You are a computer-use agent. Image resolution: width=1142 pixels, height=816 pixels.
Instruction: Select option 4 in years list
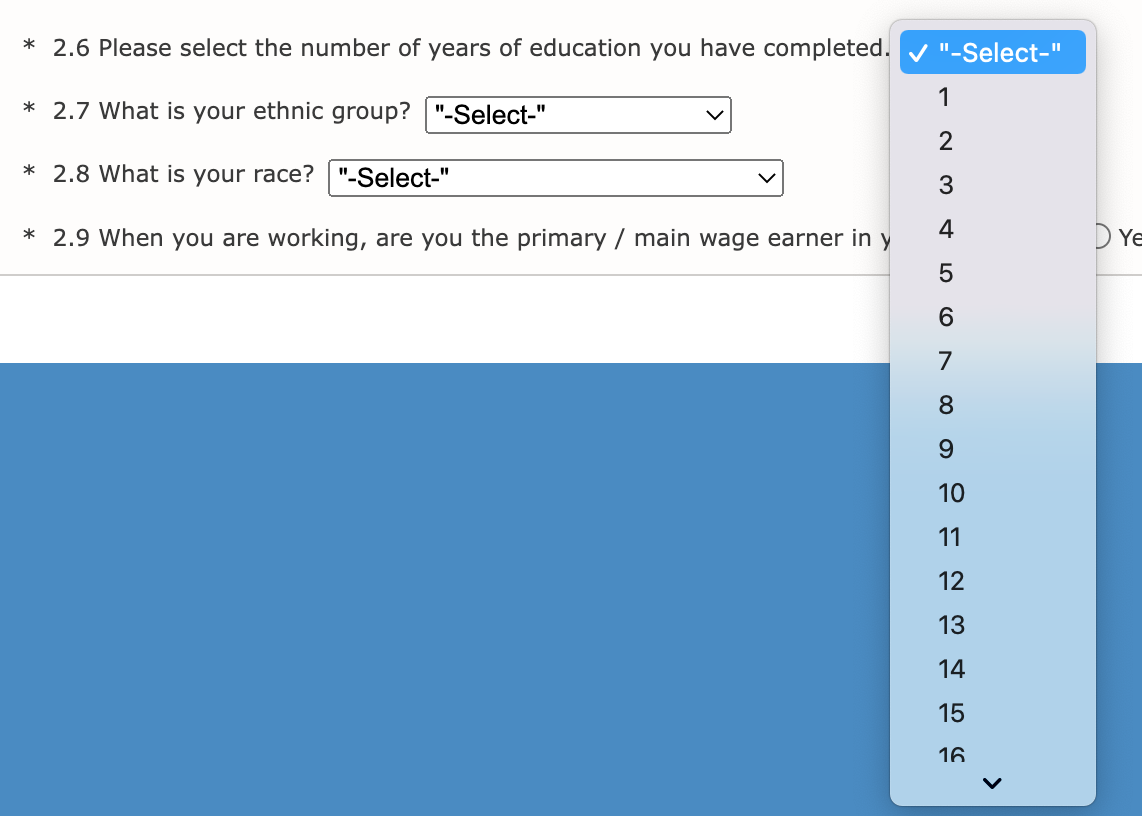tap(946, 229)
